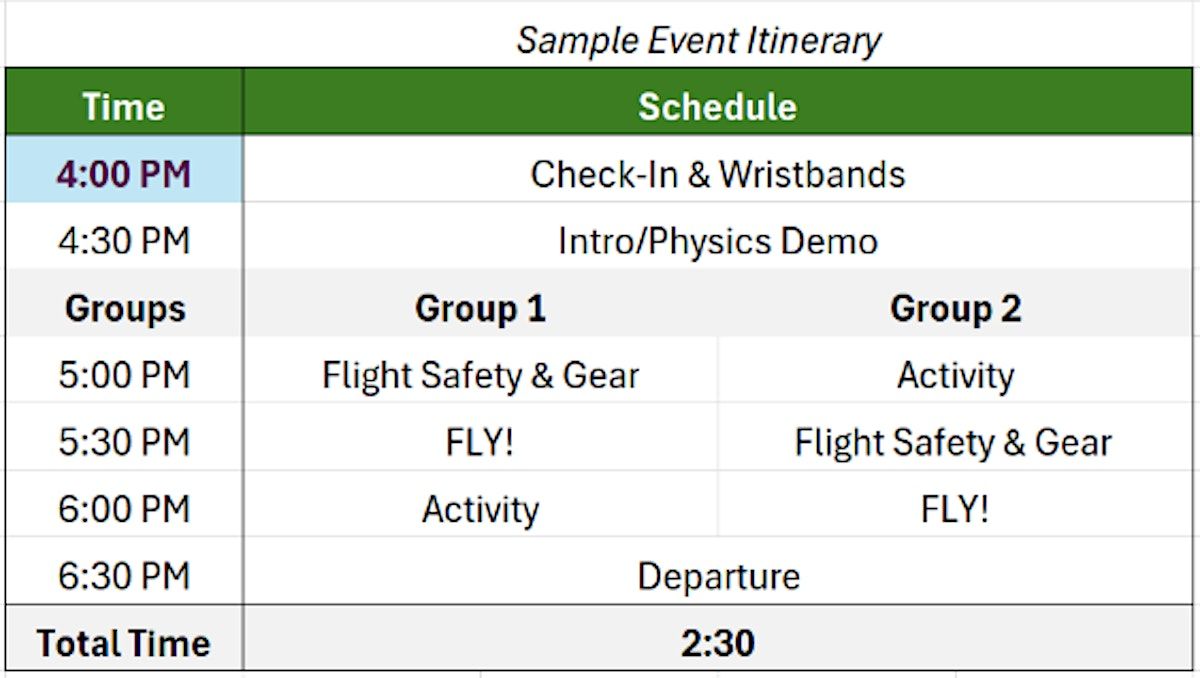The image size is (1200, 678).
Task: Select the Intro/Physics Demo cell
Action: click(x=718, y=241)
